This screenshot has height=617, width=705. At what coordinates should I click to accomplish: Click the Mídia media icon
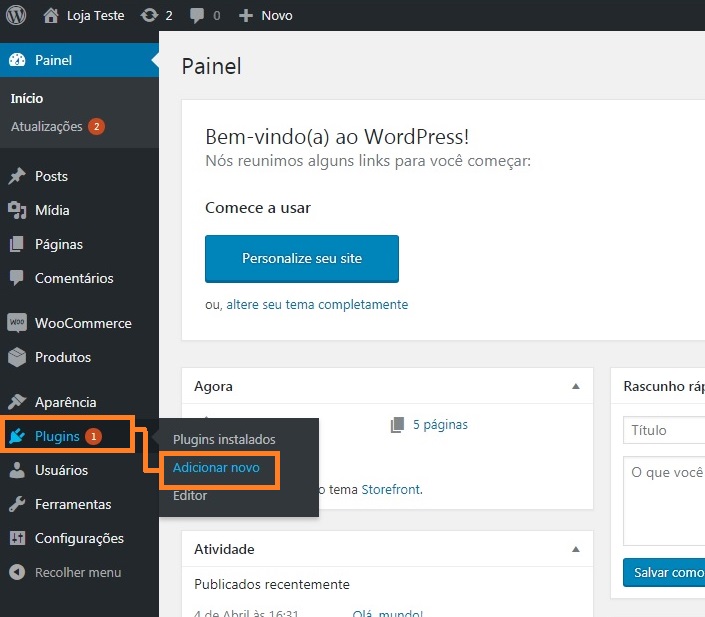pyautogui.click(x=17, y=210)
